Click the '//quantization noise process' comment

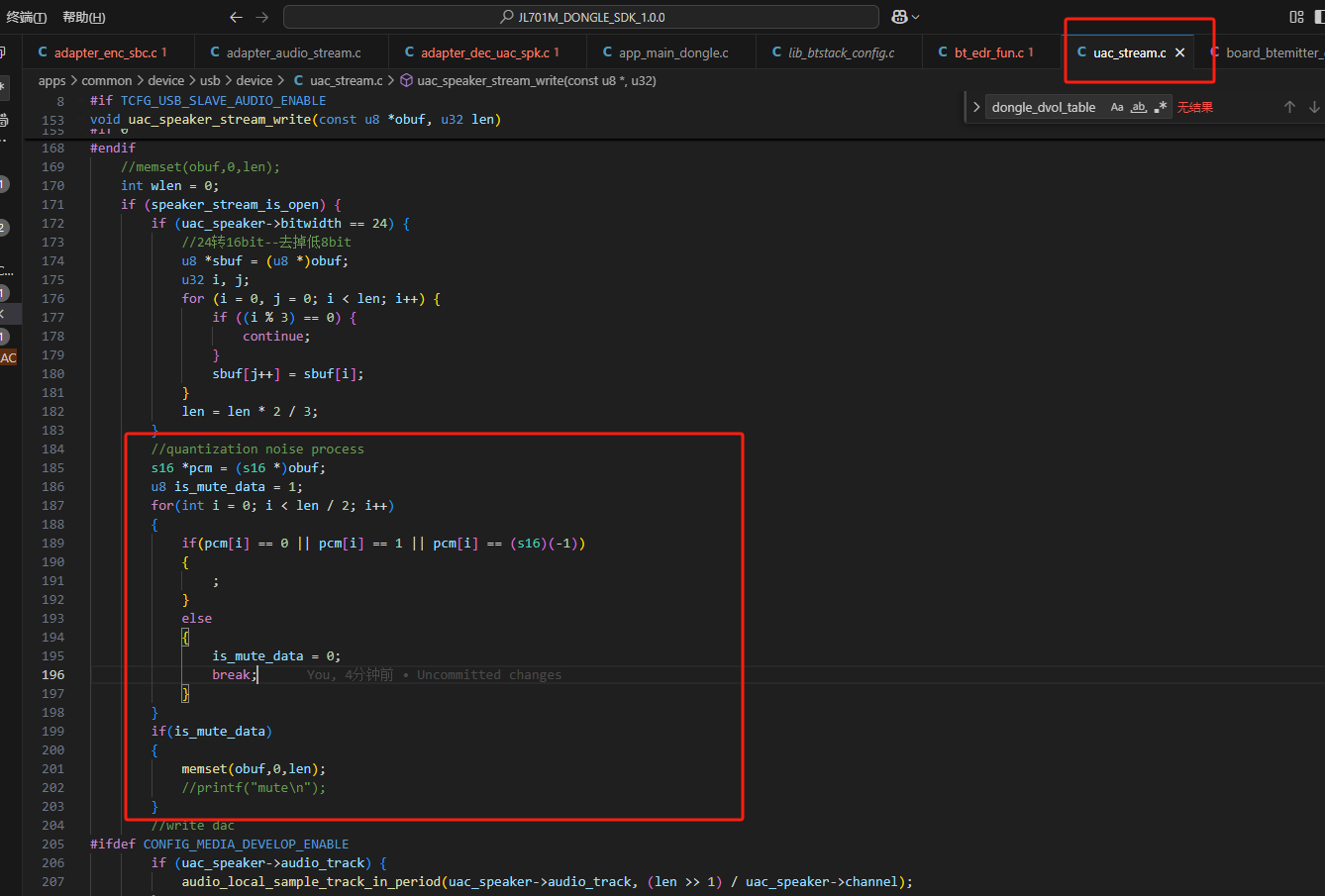tap(257, 448)
